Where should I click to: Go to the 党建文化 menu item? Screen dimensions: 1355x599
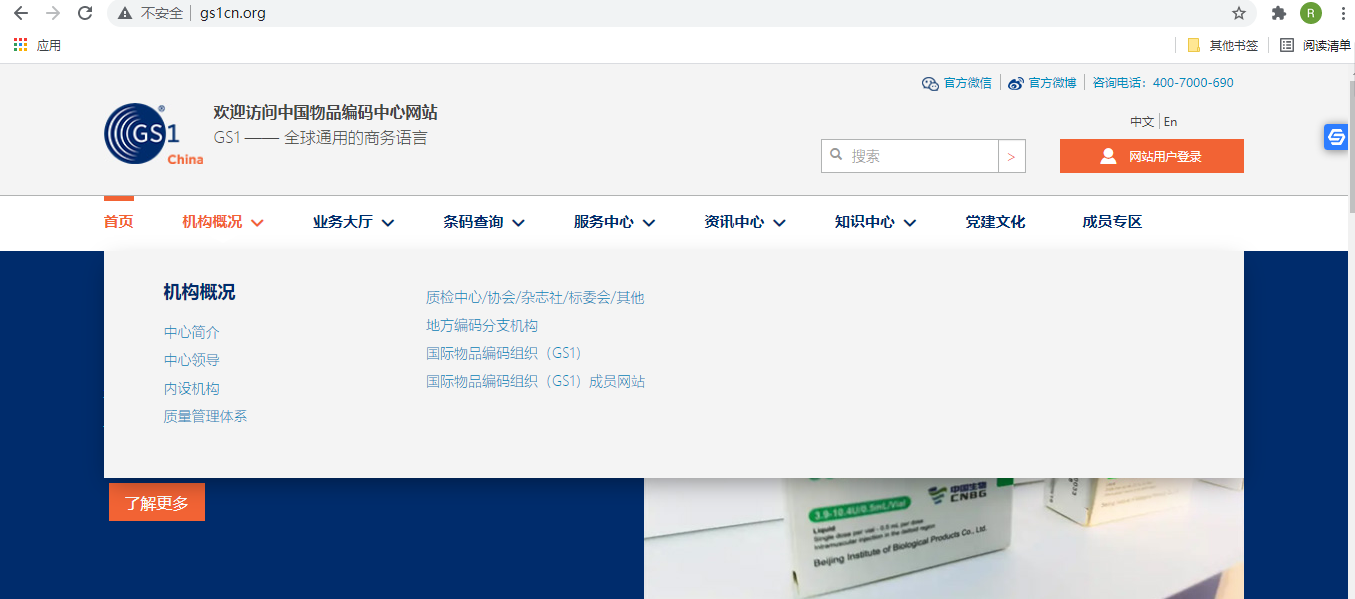pyautogui.click(x=995, y=222)
